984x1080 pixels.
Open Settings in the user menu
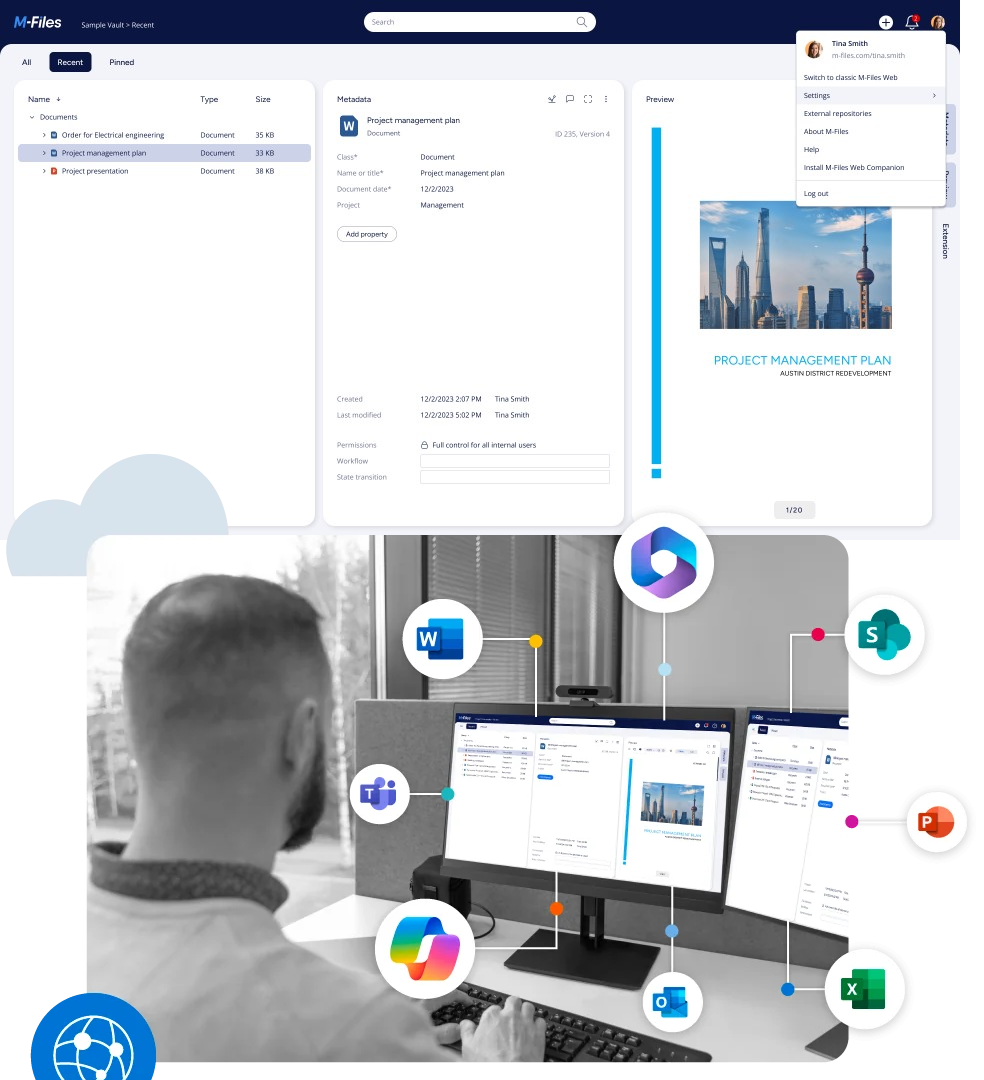pyautogui.click(x=870, y=96)
